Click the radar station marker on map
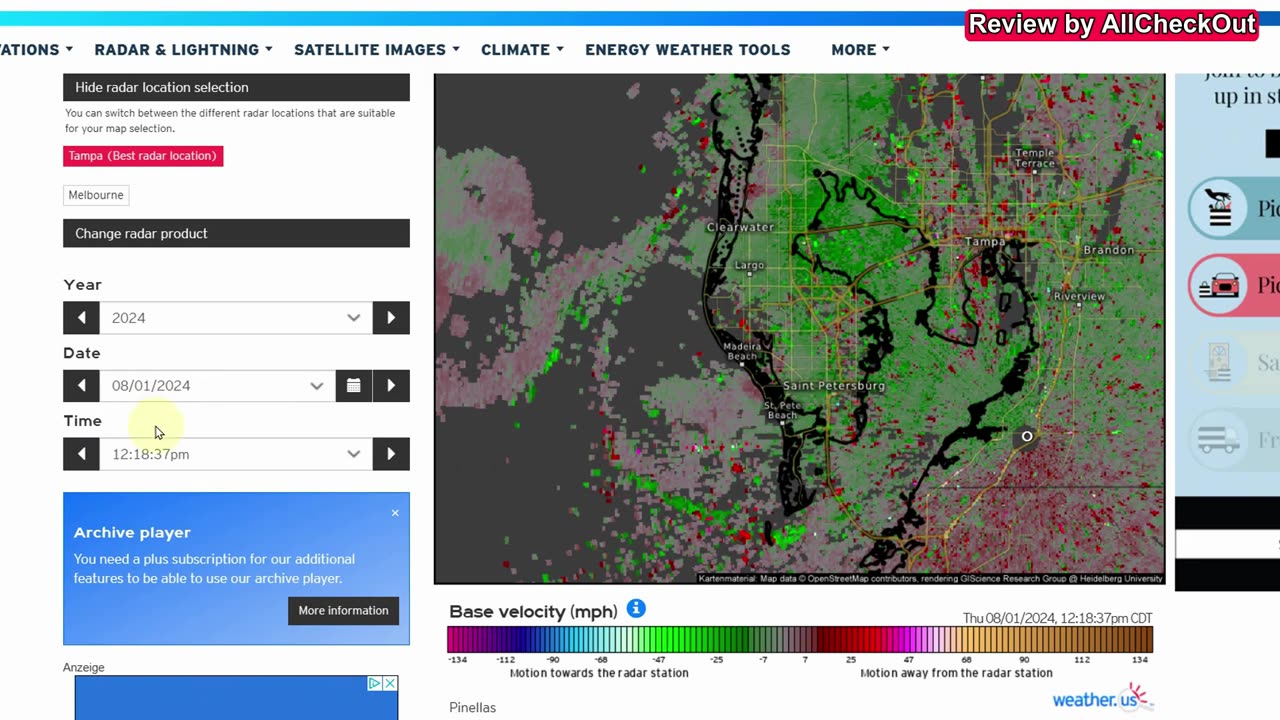The height and width of the screenshot is (720, 1280). click(1027, 437)
